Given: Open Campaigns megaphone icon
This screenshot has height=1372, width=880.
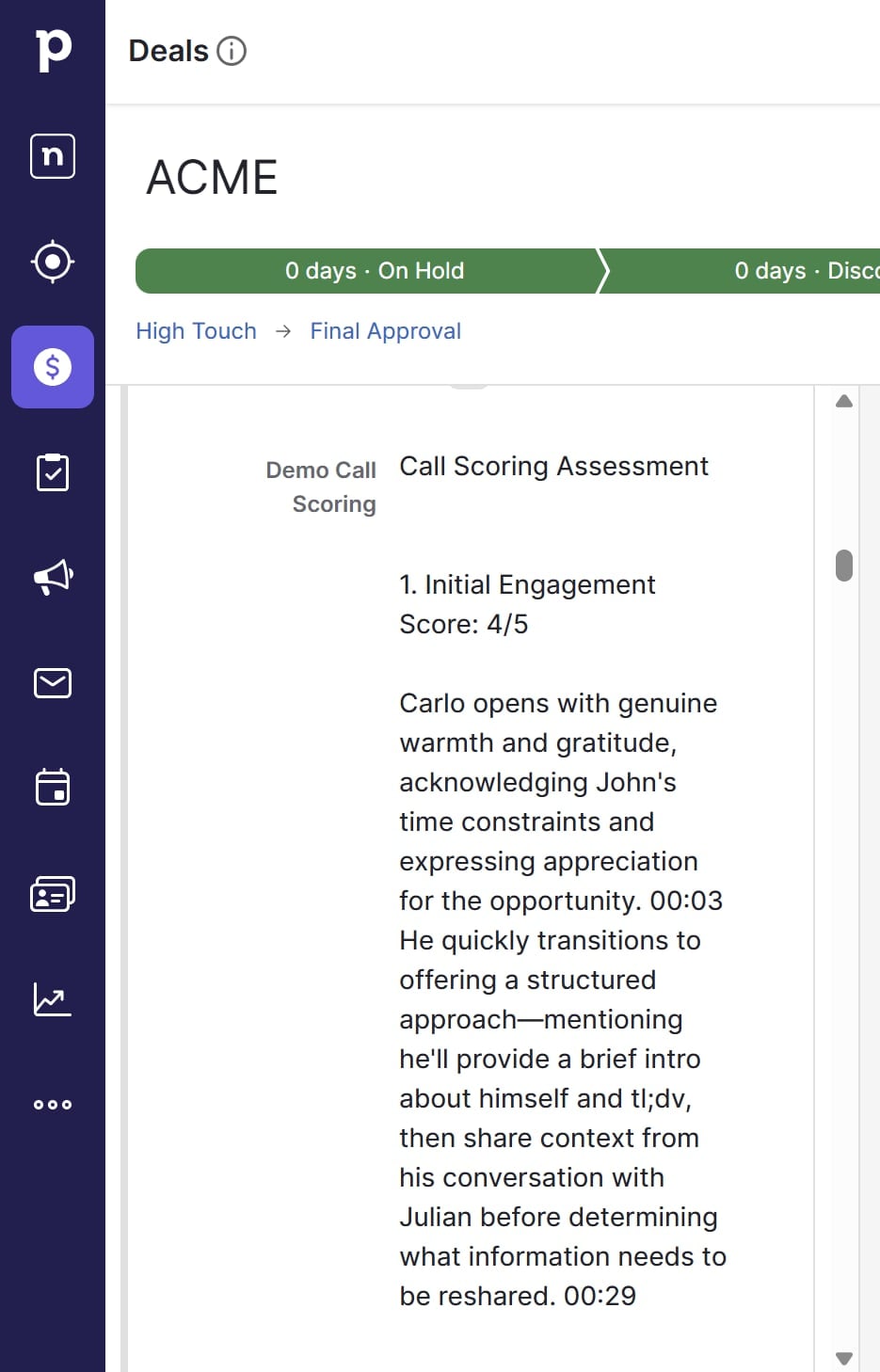Looking at the screenshot, I should pyautogui.click(x=53, y=578).
